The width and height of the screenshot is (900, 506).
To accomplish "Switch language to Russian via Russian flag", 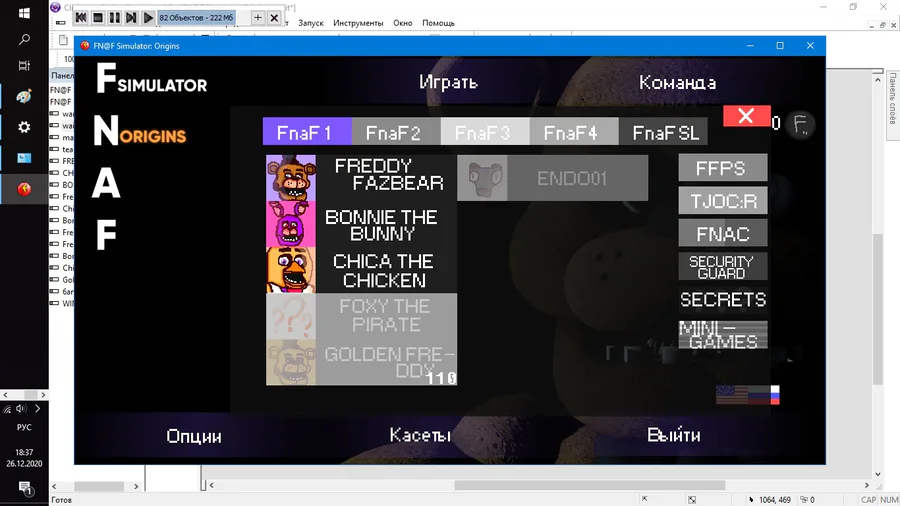I will click(764, 395).
